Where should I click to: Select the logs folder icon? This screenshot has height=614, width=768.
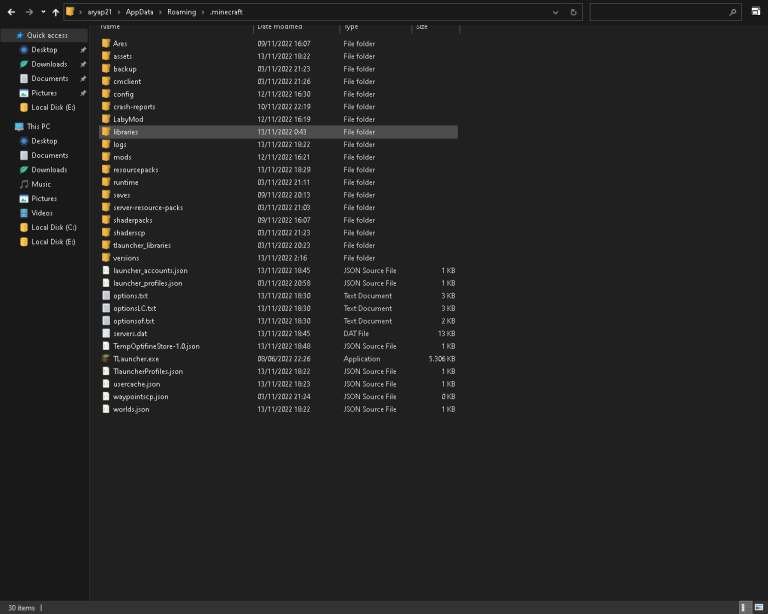106,144
